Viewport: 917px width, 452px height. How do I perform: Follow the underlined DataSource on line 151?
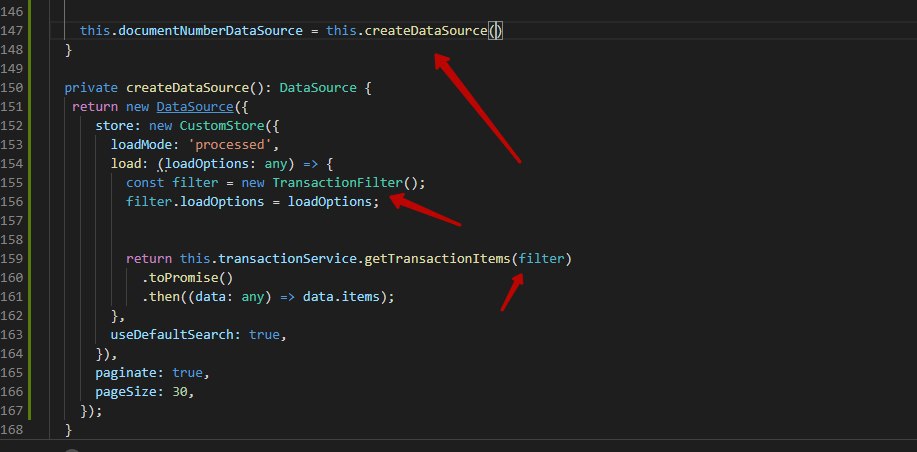[195, 107]
